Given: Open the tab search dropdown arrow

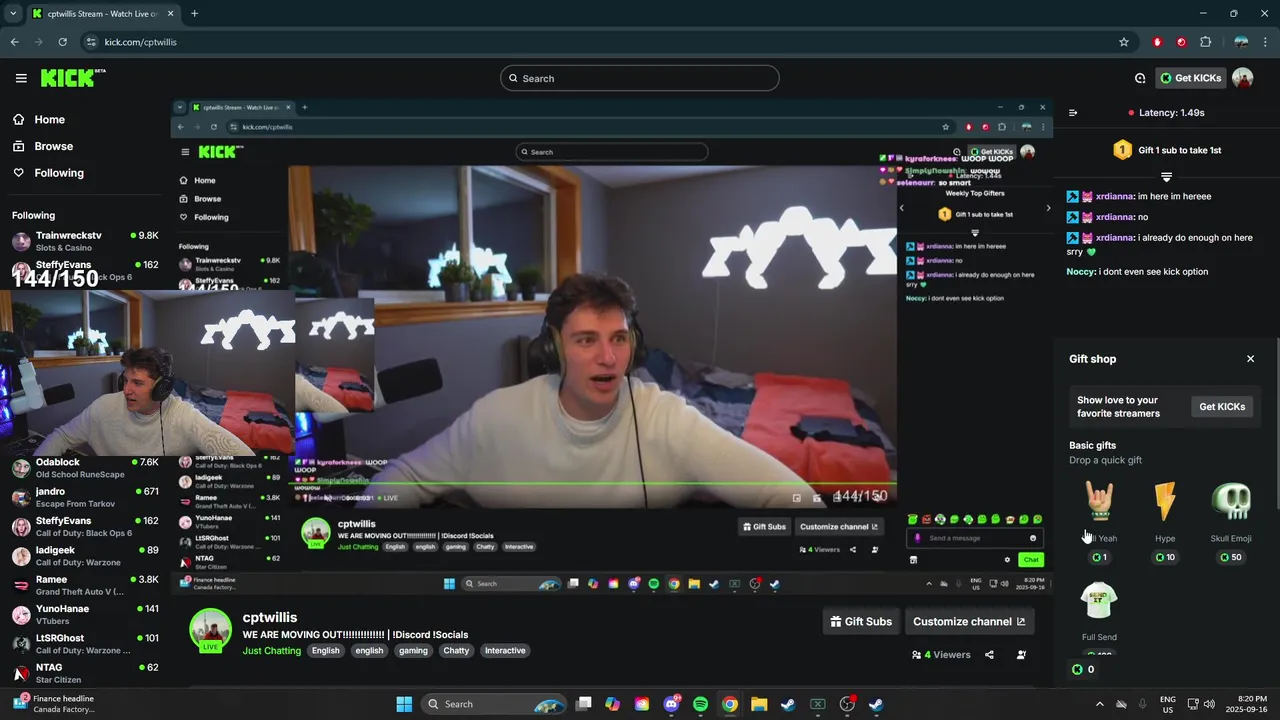Looking at the screenshot, I should [x=13, y=13].
